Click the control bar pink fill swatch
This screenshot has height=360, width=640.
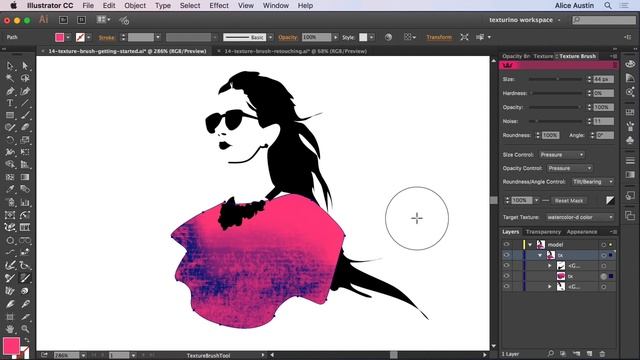(60, 37)
